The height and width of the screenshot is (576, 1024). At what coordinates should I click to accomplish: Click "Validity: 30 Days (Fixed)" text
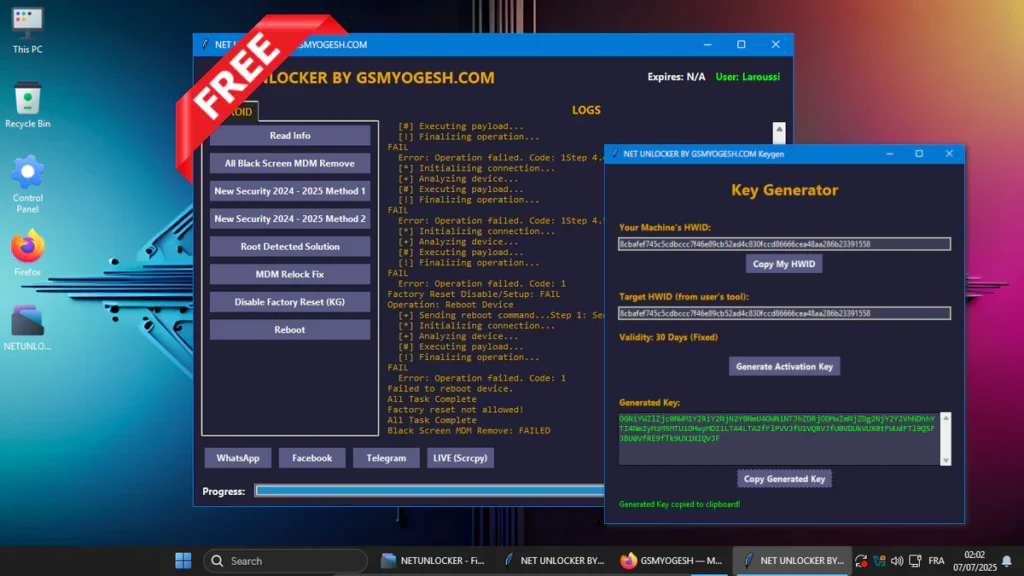668,338
